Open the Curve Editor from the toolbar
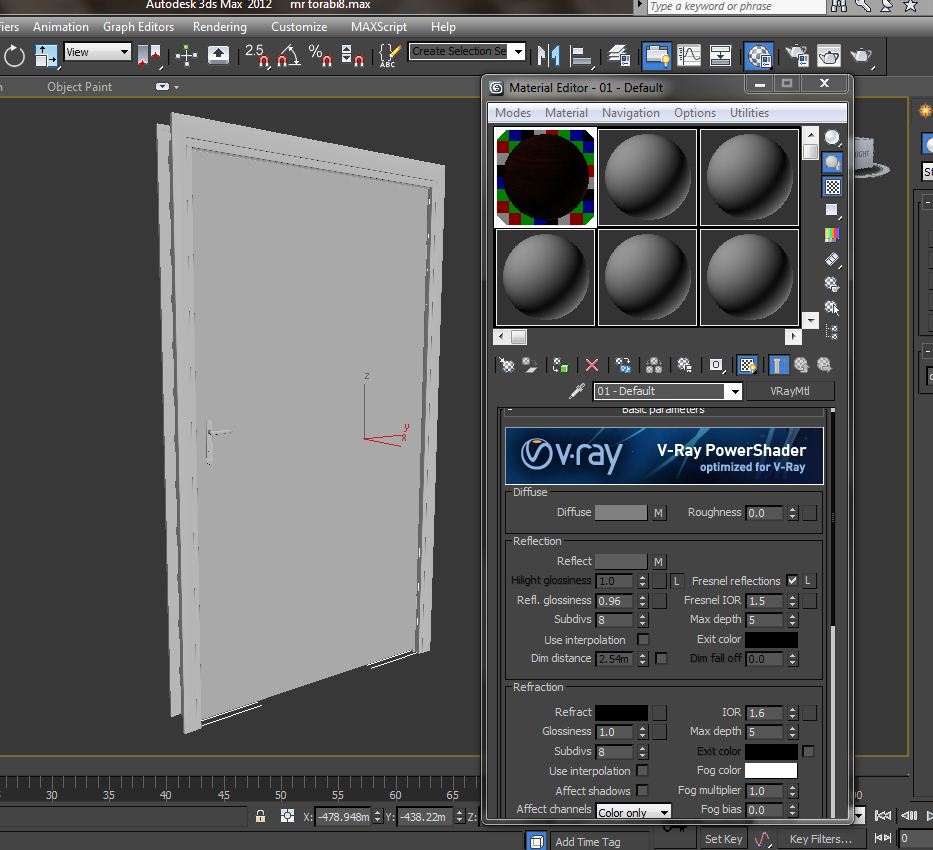933x850 pixels. click(689, 55)
